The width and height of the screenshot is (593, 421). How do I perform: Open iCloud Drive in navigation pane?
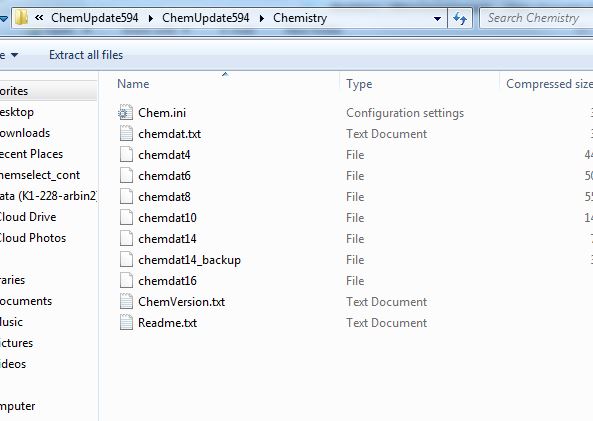click(x=28, y=217)
